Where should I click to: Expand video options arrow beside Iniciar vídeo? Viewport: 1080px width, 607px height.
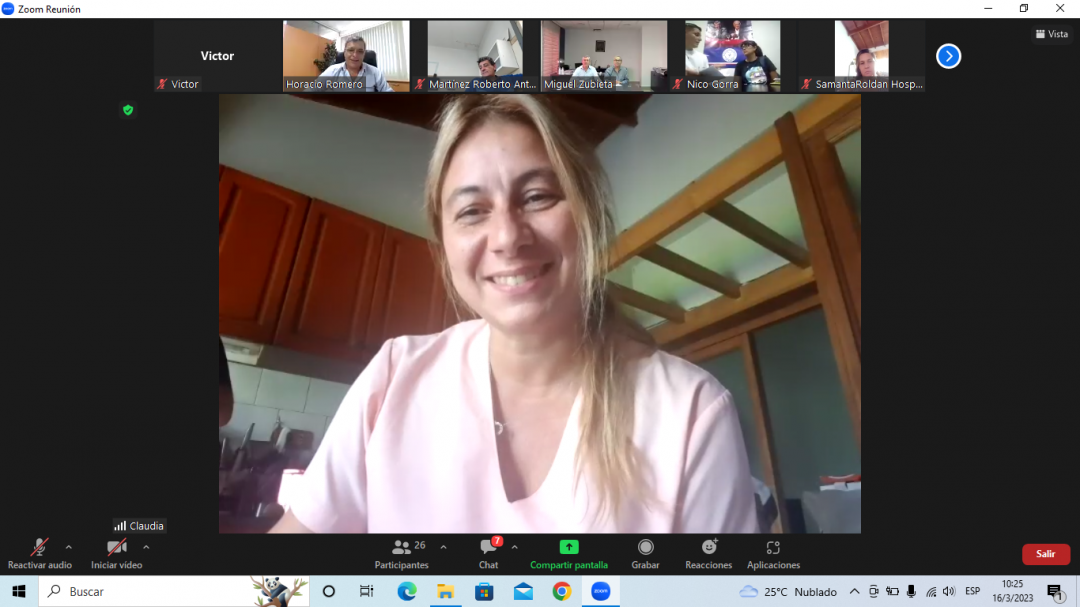click(x=146, y=548)
